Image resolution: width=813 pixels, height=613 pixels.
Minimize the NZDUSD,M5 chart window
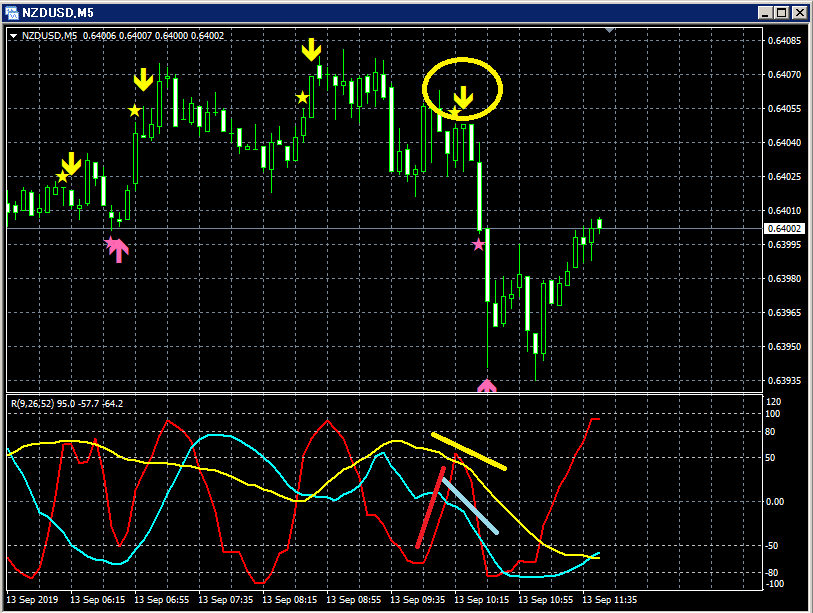[x=765, y=13]
